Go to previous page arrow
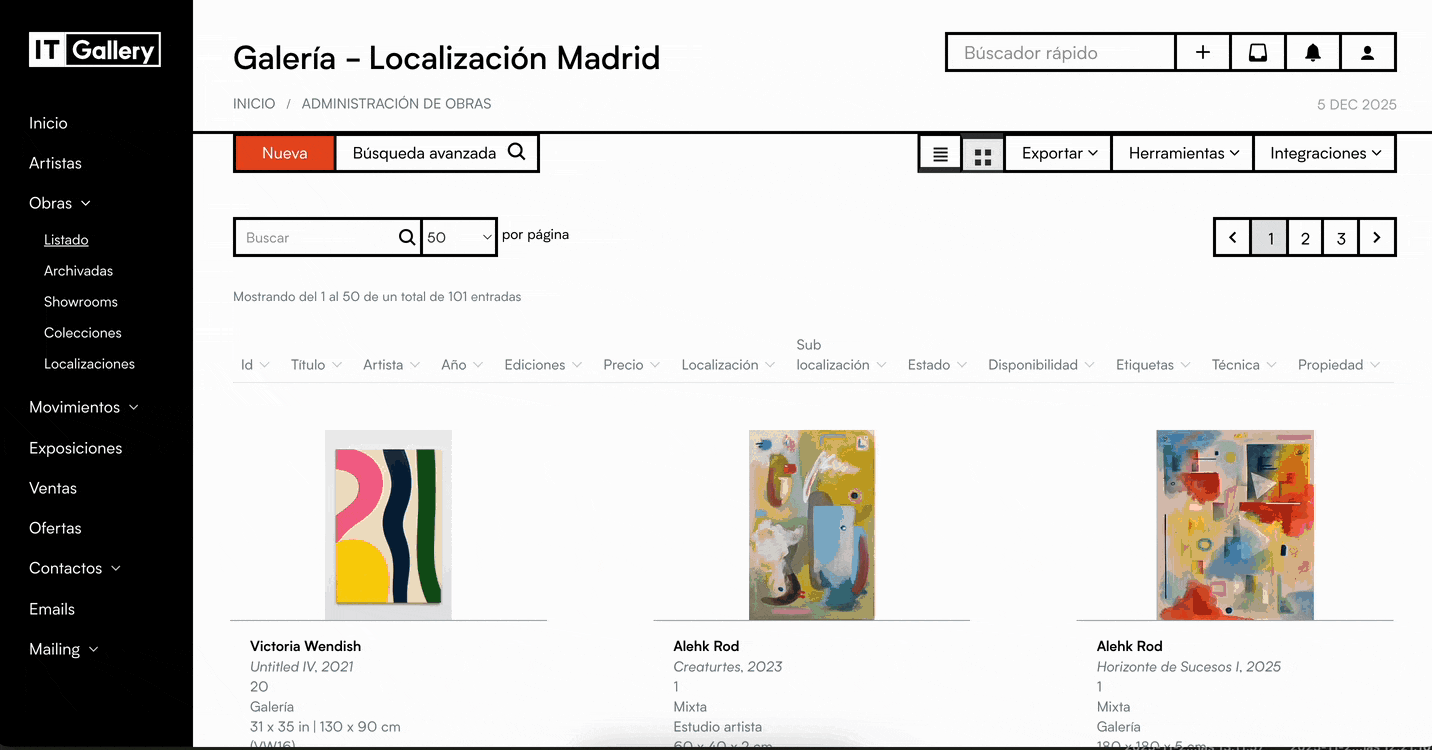Image resolution: width=1433 pixels, height=750 pixels. coord(1233,238)
